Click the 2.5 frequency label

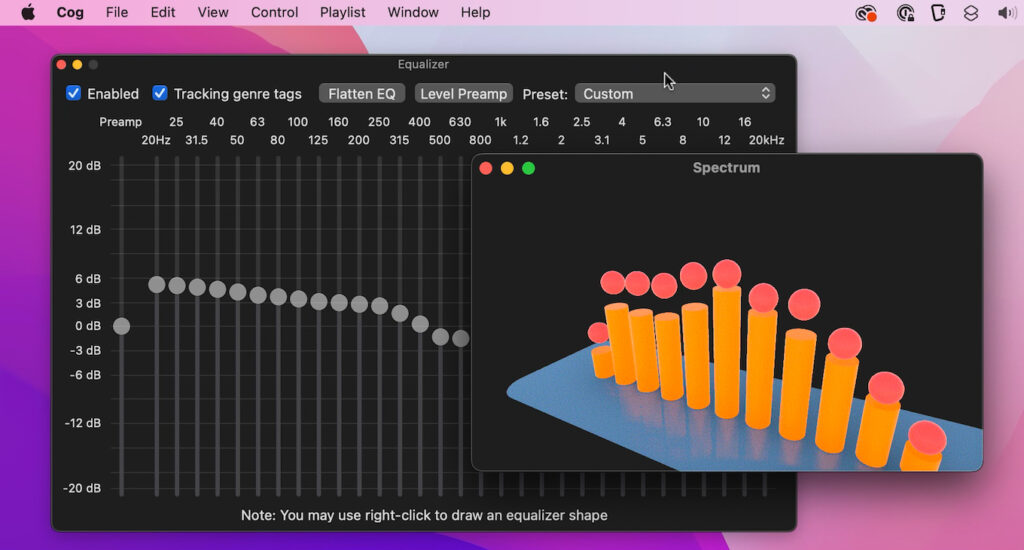[581, 121]
